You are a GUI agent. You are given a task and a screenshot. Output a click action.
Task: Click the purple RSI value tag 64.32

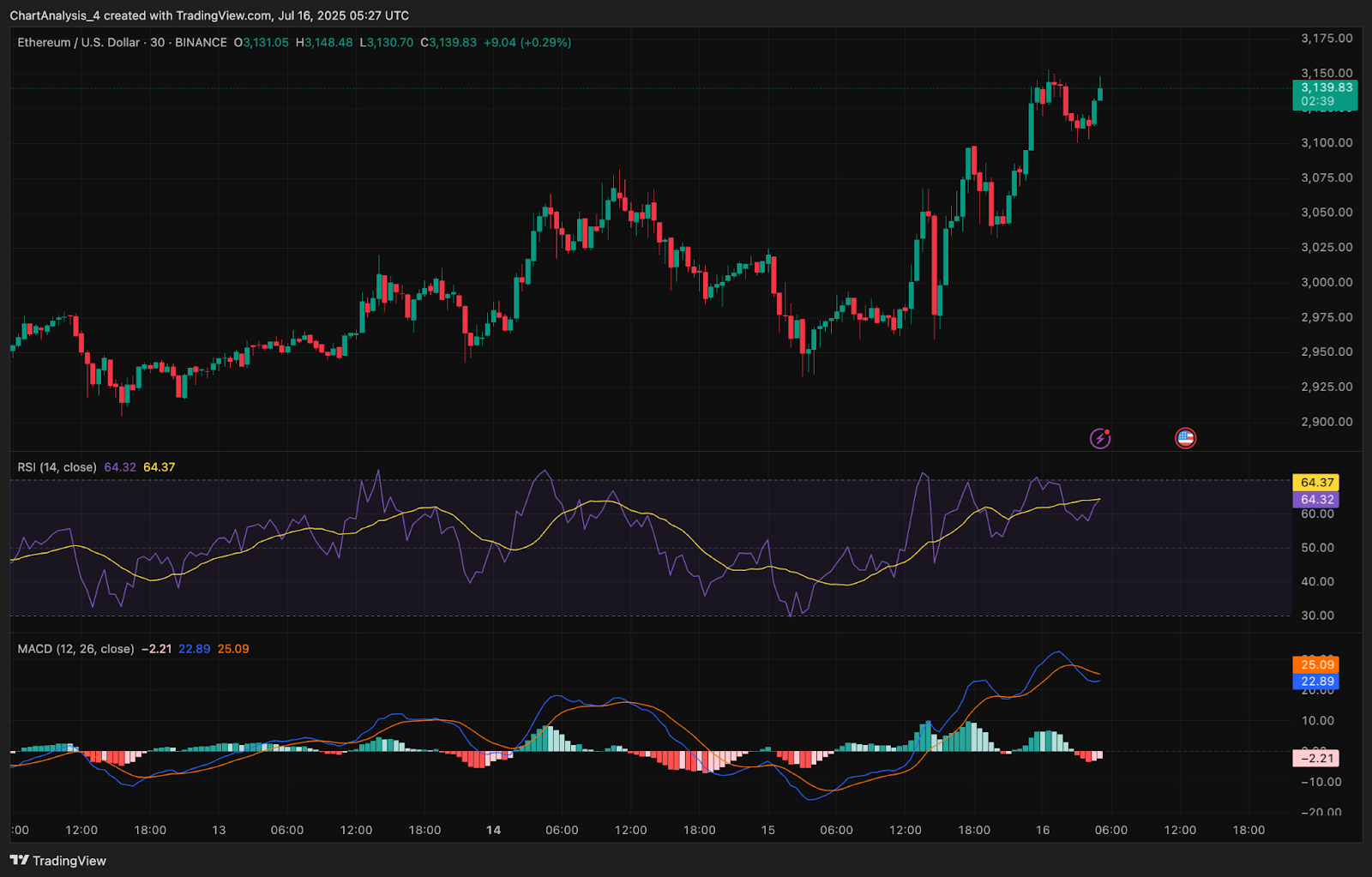(x=1316, y=500)
